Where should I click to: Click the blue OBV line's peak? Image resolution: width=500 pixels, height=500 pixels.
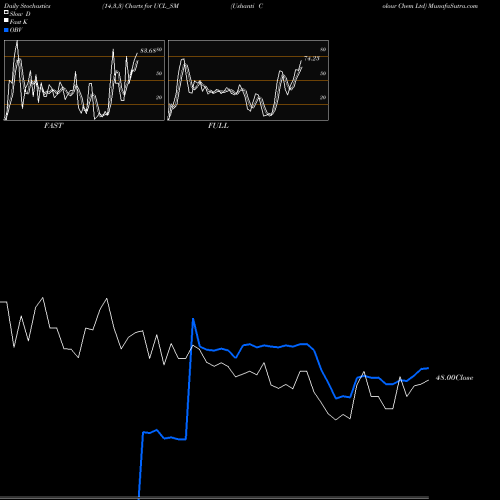(x=193, y=319)
